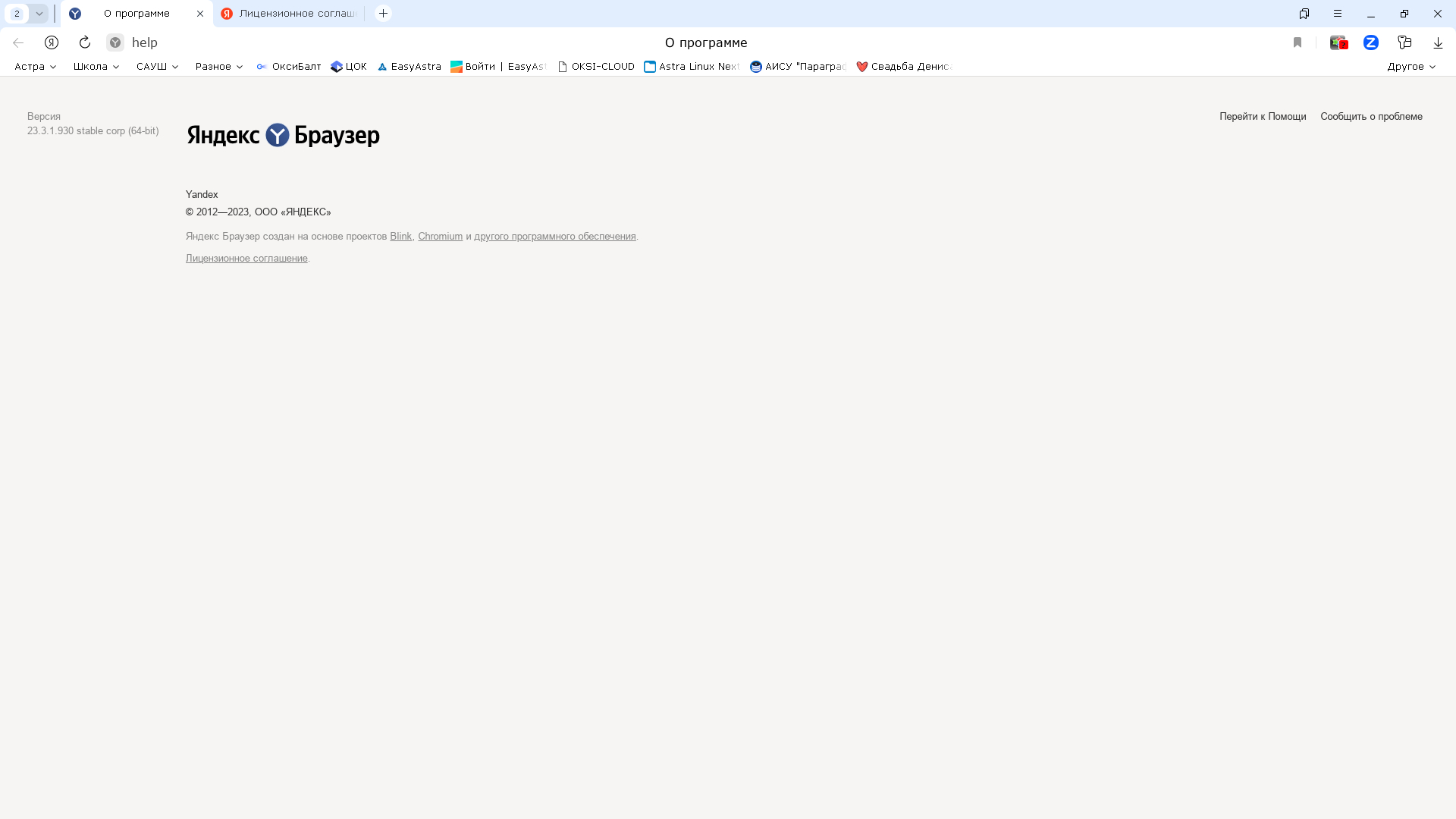Open the blue Z extension icon

pyautogui.click(x=1371, y=42)
